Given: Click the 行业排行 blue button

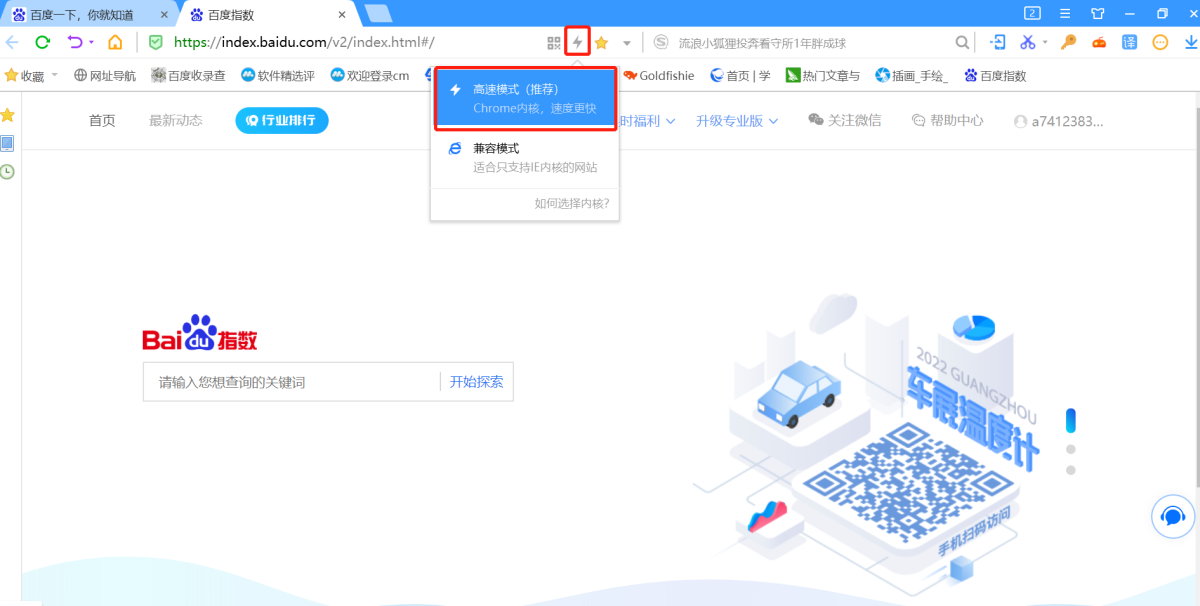Looking at the screenshot, I should point(282,121).
